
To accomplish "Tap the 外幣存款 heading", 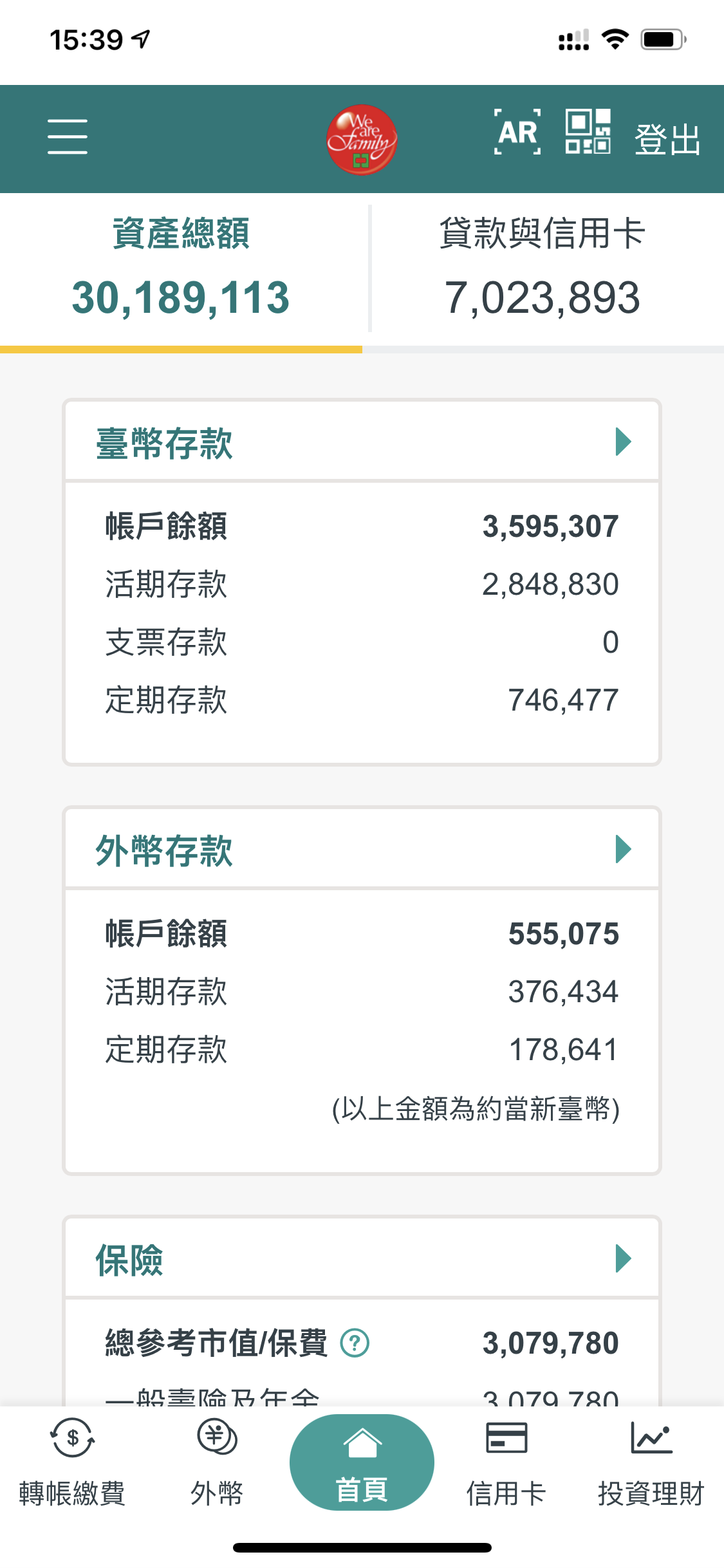I will 164,851.
